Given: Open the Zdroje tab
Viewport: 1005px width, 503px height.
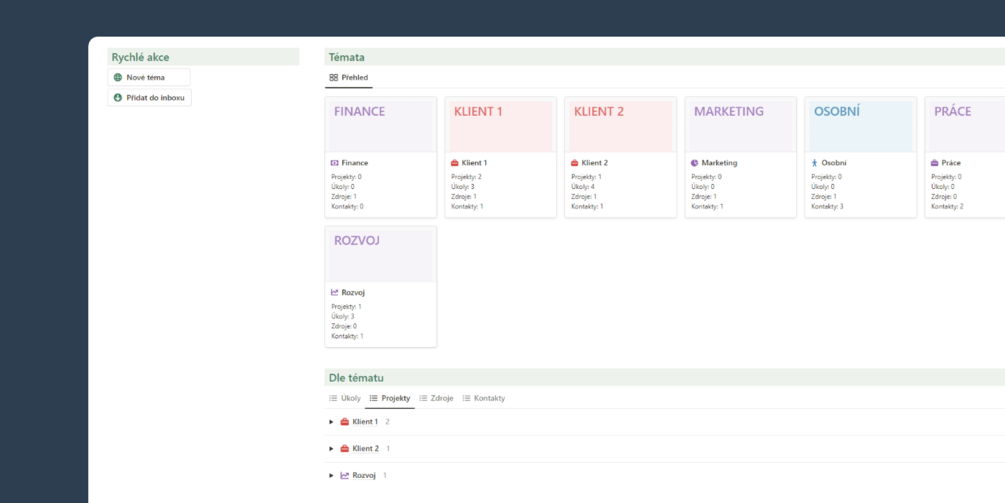Looking at the screenshot, I should (436, 398).
